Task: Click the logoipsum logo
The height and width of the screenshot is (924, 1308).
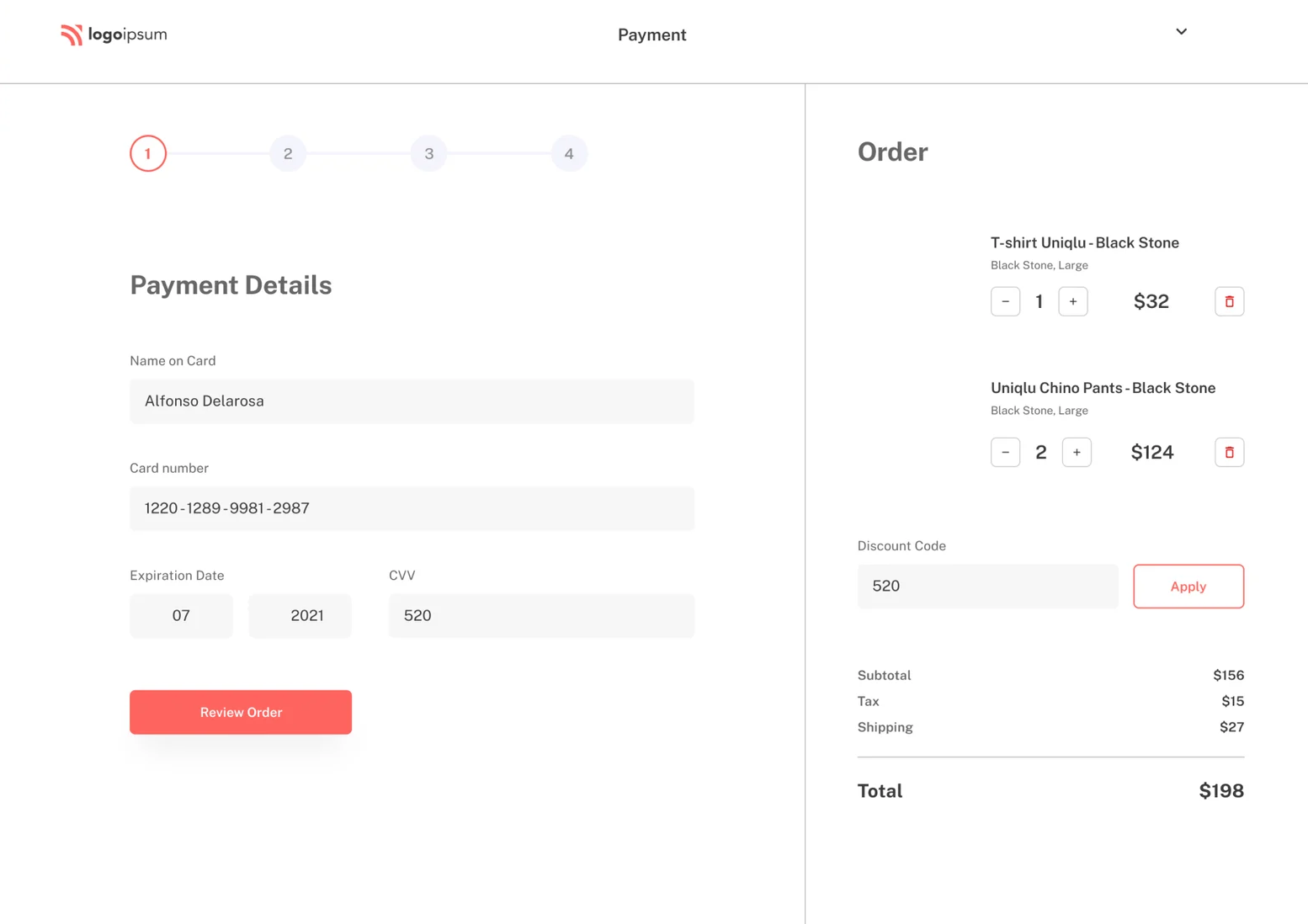Action: tap(114, 35)
